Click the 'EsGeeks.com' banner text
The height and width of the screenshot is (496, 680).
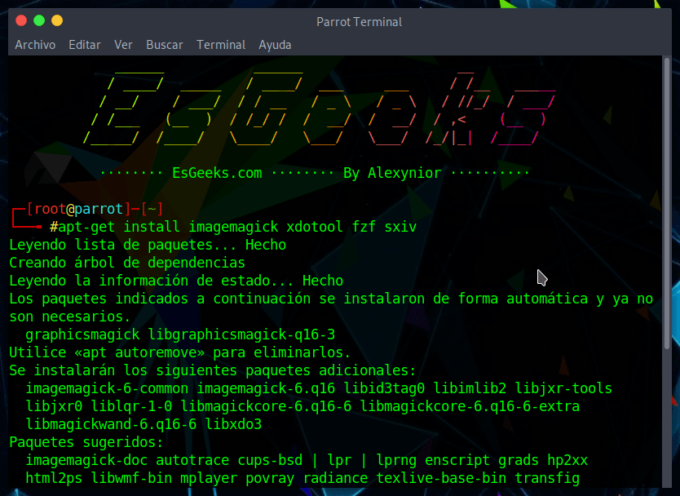tap(217, 173)
